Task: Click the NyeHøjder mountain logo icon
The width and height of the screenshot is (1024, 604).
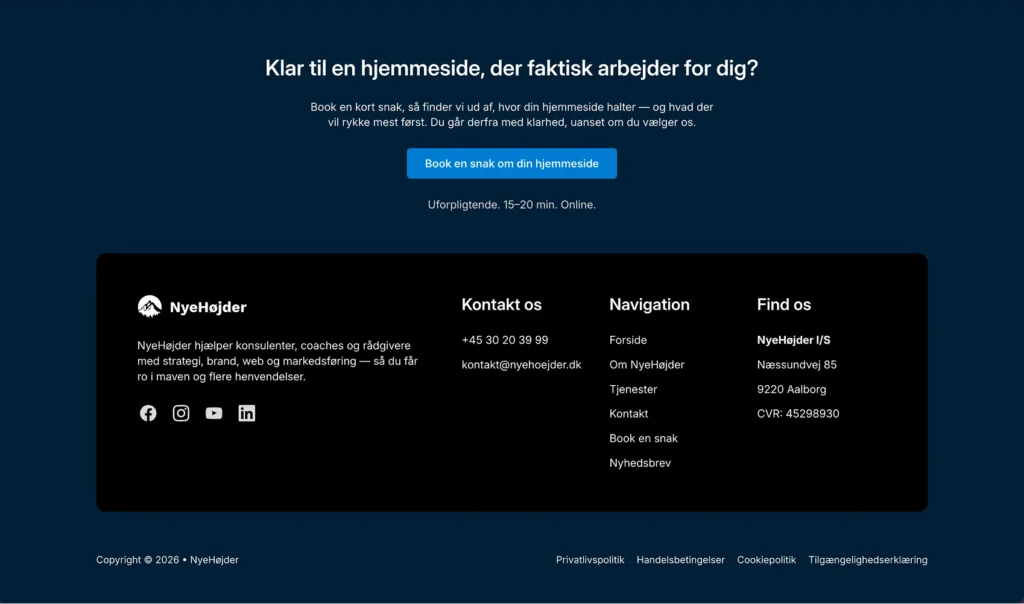Action: tap(150, 306)
